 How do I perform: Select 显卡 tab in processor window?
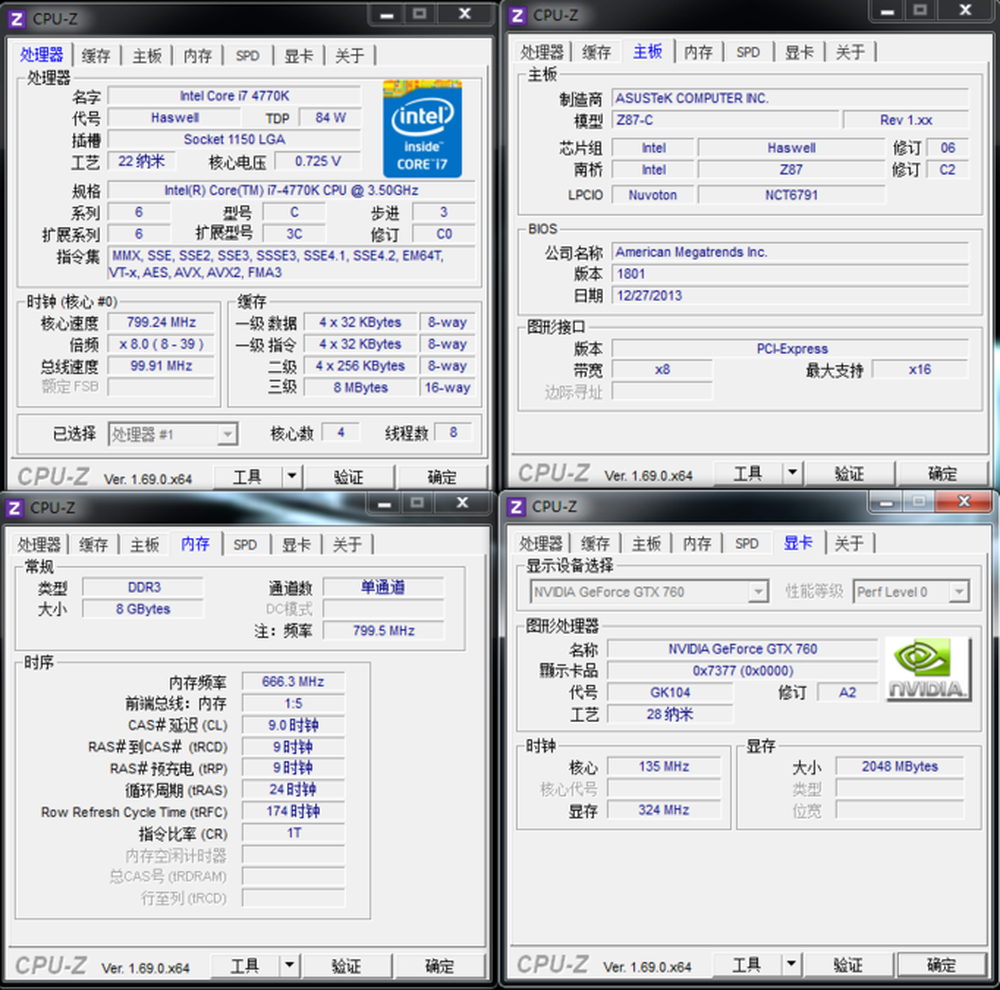pos(298,55)
